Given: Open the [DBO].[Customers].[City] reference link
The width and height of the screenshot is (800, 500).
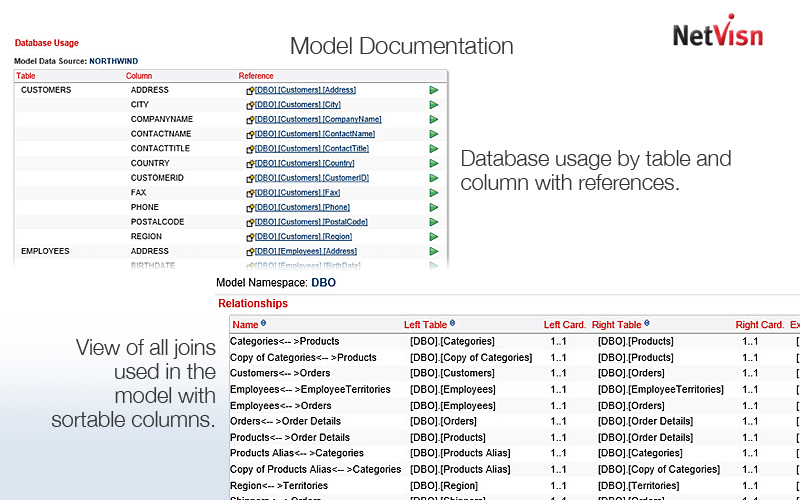Looking at the screenshot, I should (x=297, y=105).
